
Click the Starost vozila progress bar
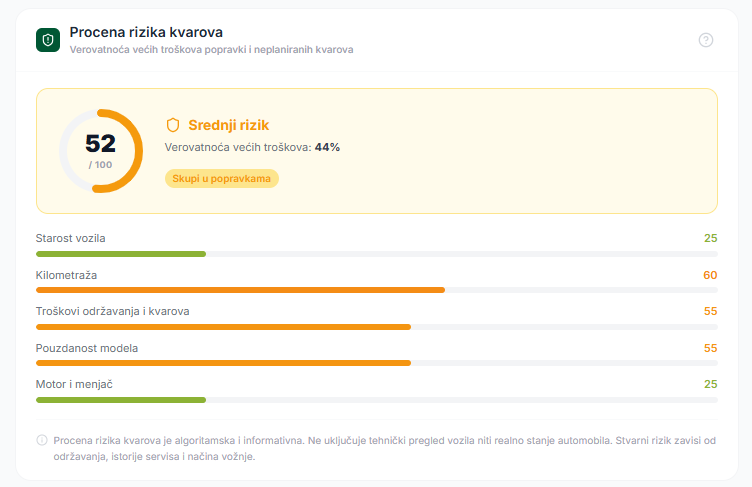click(x=376, y=254)
